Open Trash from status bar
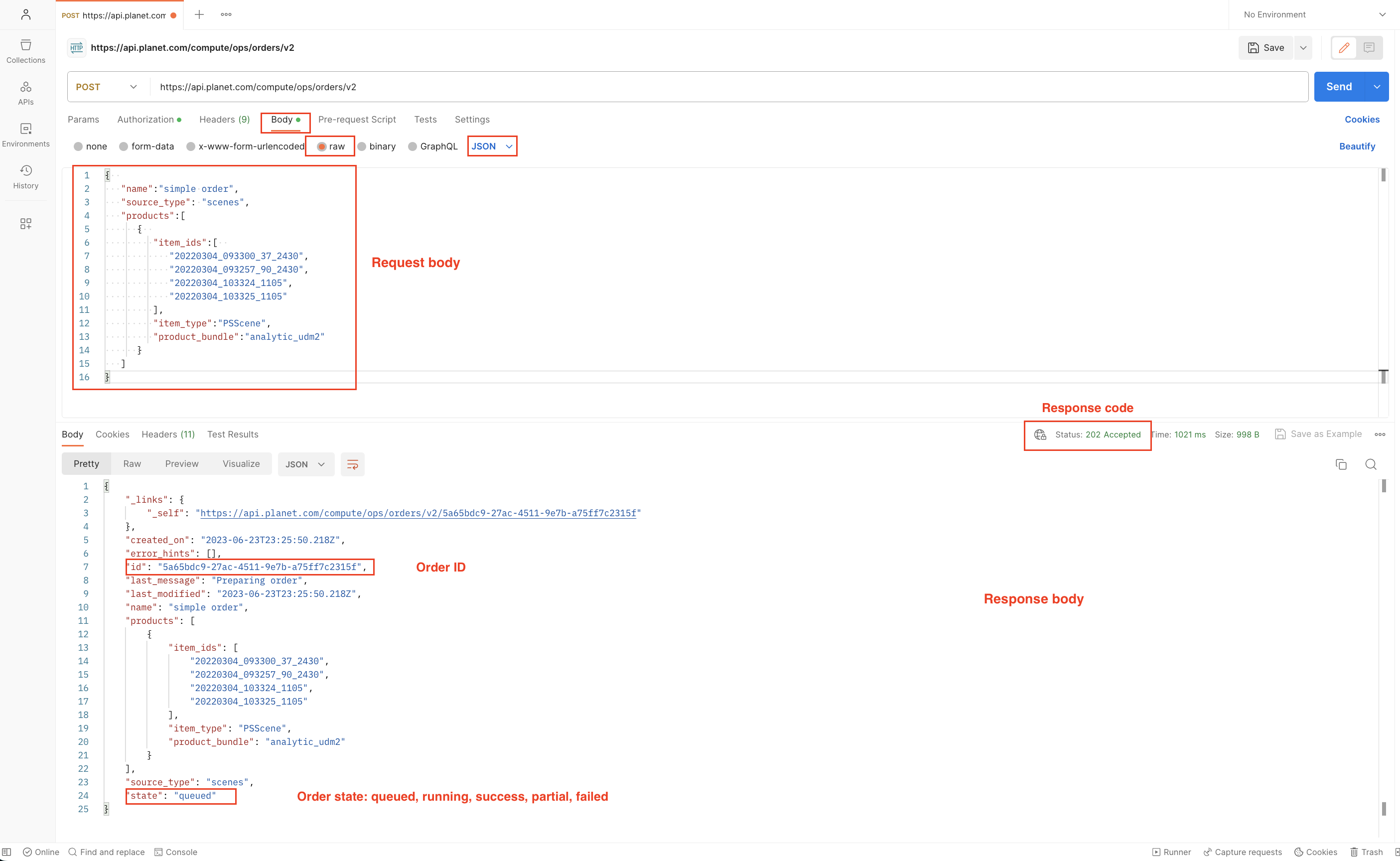This screenshot has width=1400, height=861. click(1366, 852)
